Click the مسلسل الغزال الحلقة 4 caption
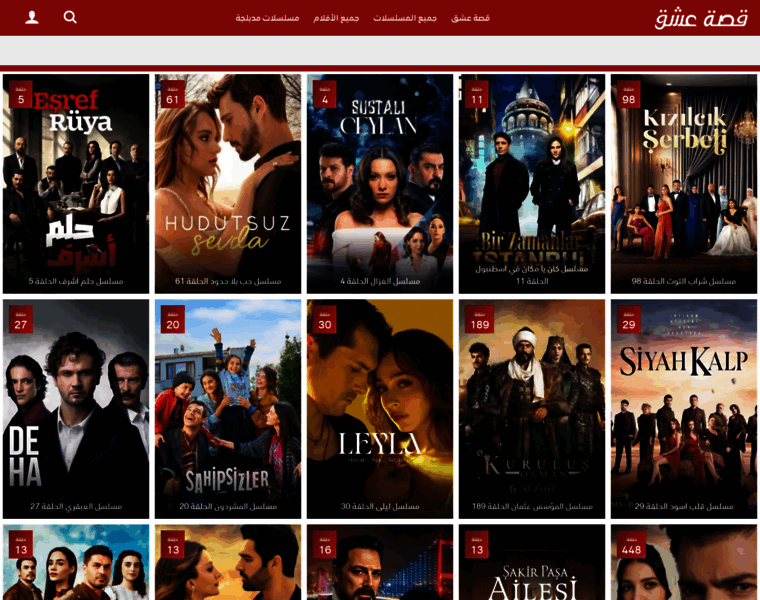 tap(380, 281)
